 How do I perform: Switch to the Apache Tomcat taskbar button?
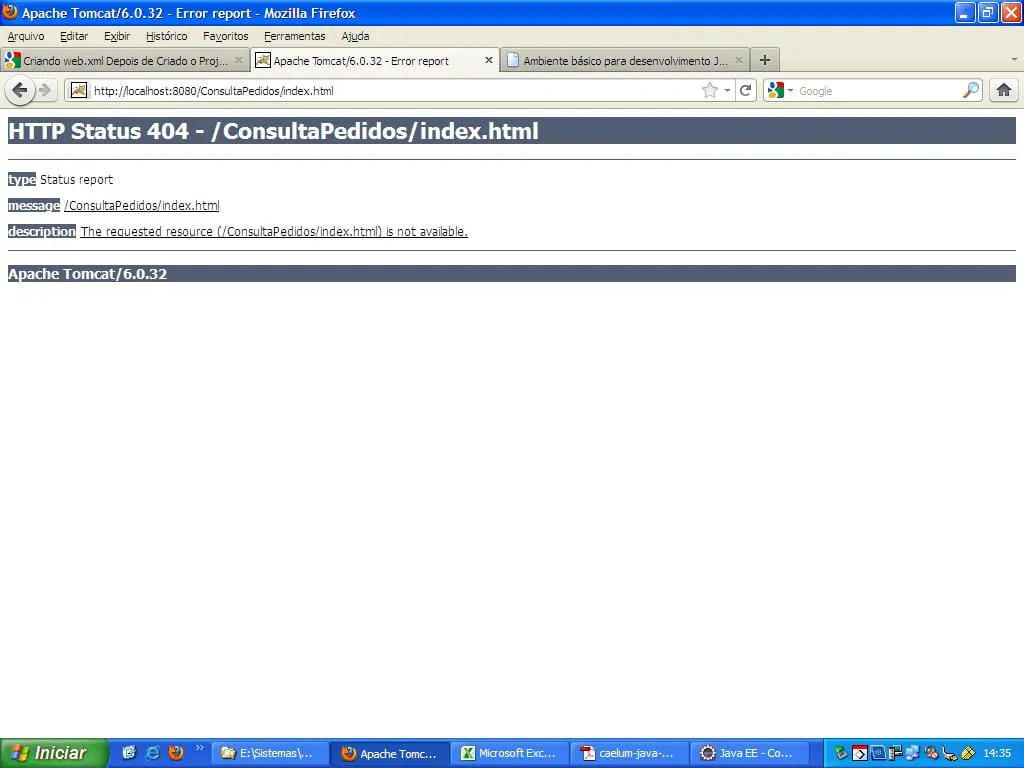pyautogui.click(x=389, y=753)
